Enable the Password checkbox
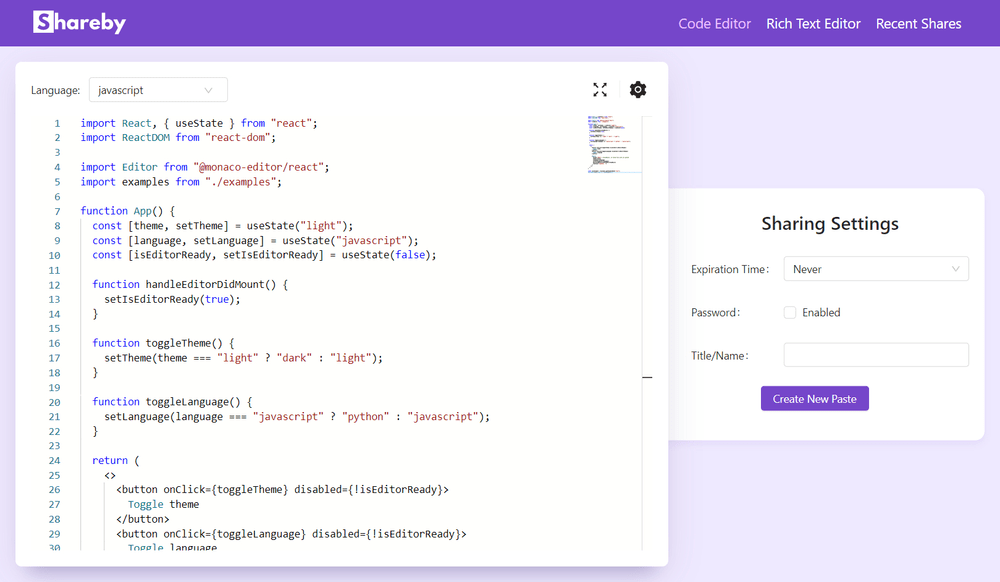This screenshot has height=582, width=1000. pyautogui.click(x=790, y=313)
